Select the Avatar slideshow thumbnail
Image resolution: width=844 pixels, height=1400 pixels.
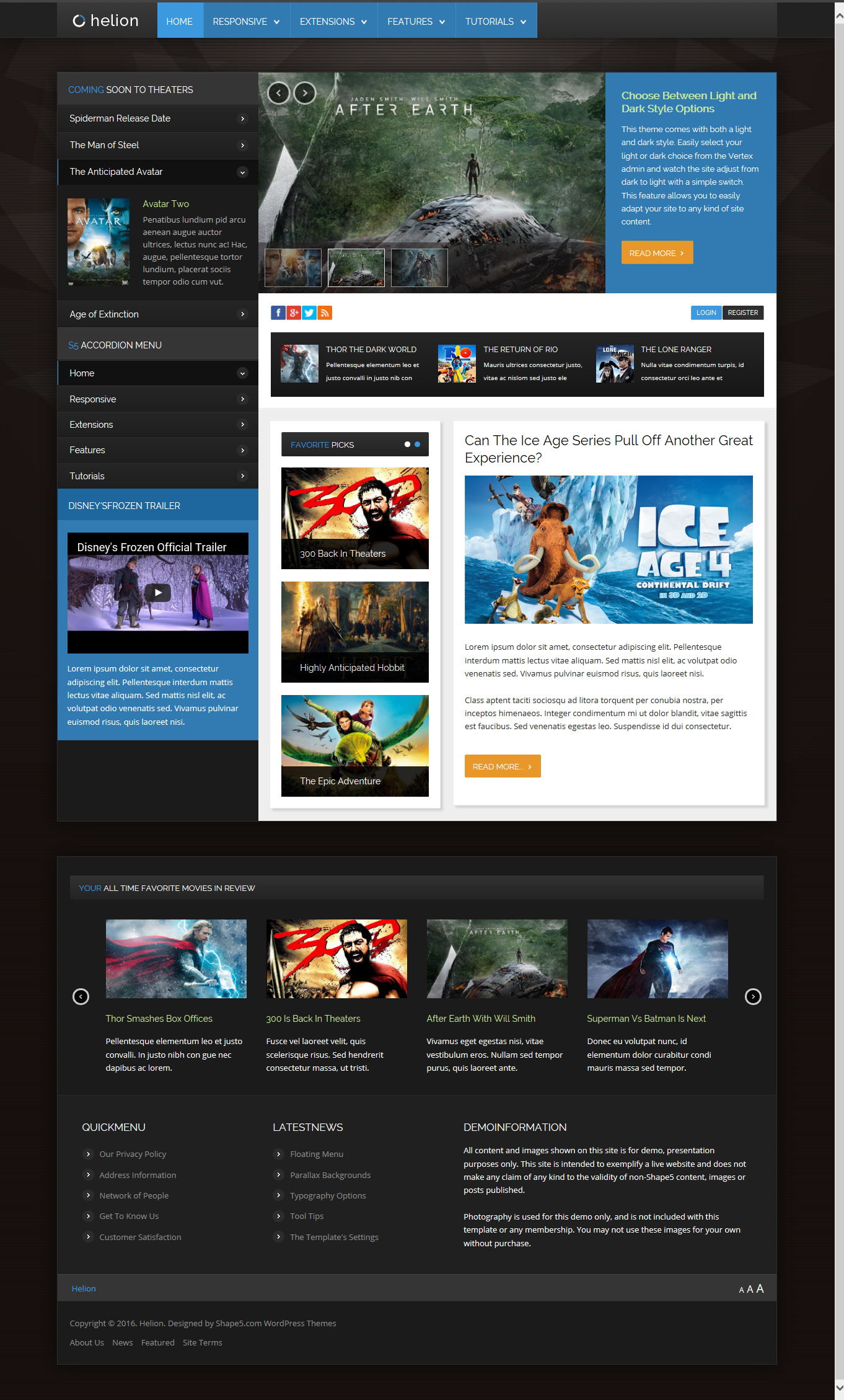(293, 268)
